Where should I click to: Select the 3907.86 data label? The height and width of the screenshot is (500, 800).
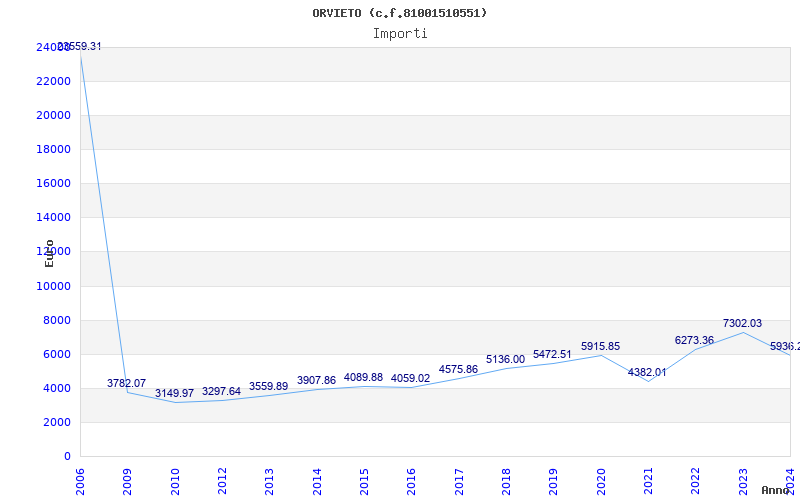[316, 381]
